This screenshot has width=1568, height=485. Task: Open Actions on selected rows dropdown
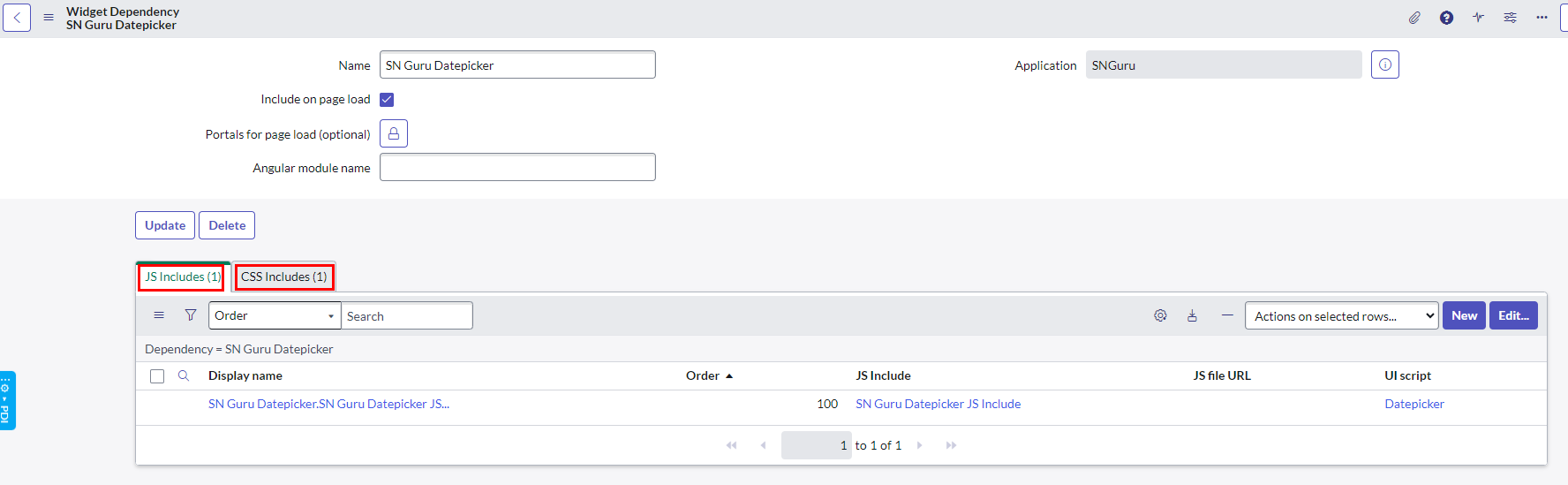click(x=1341, y=315)
